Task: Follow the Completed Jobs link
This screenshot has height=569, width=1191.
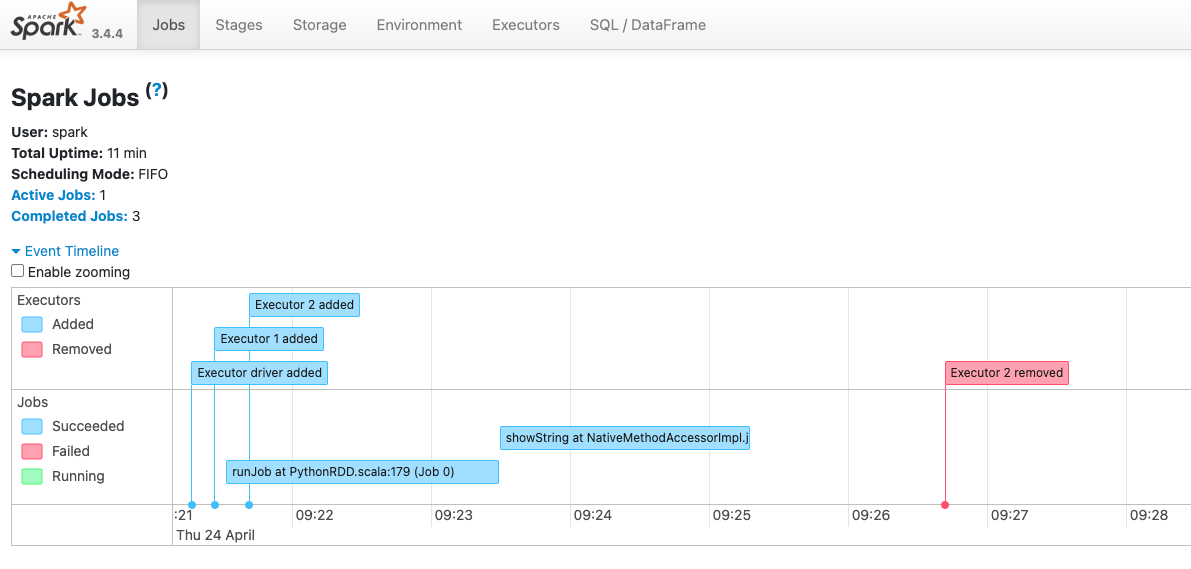Action: pos(70,217)
